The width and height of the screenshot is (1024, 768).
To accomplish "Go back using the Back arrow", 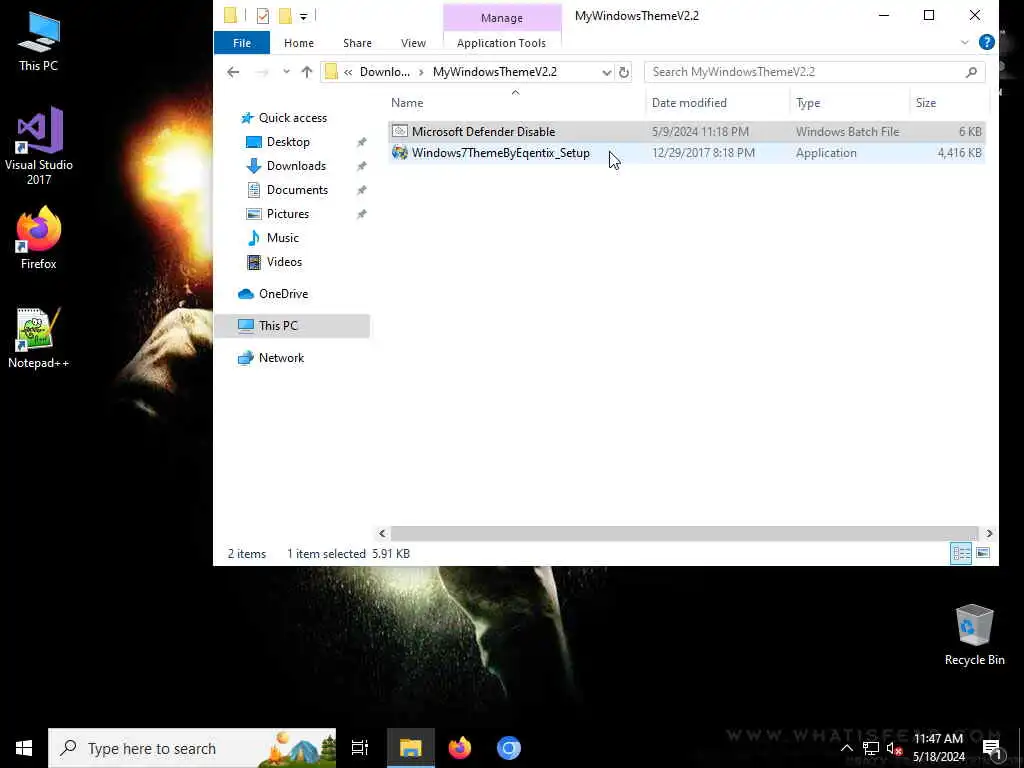I will click(233, 72).
